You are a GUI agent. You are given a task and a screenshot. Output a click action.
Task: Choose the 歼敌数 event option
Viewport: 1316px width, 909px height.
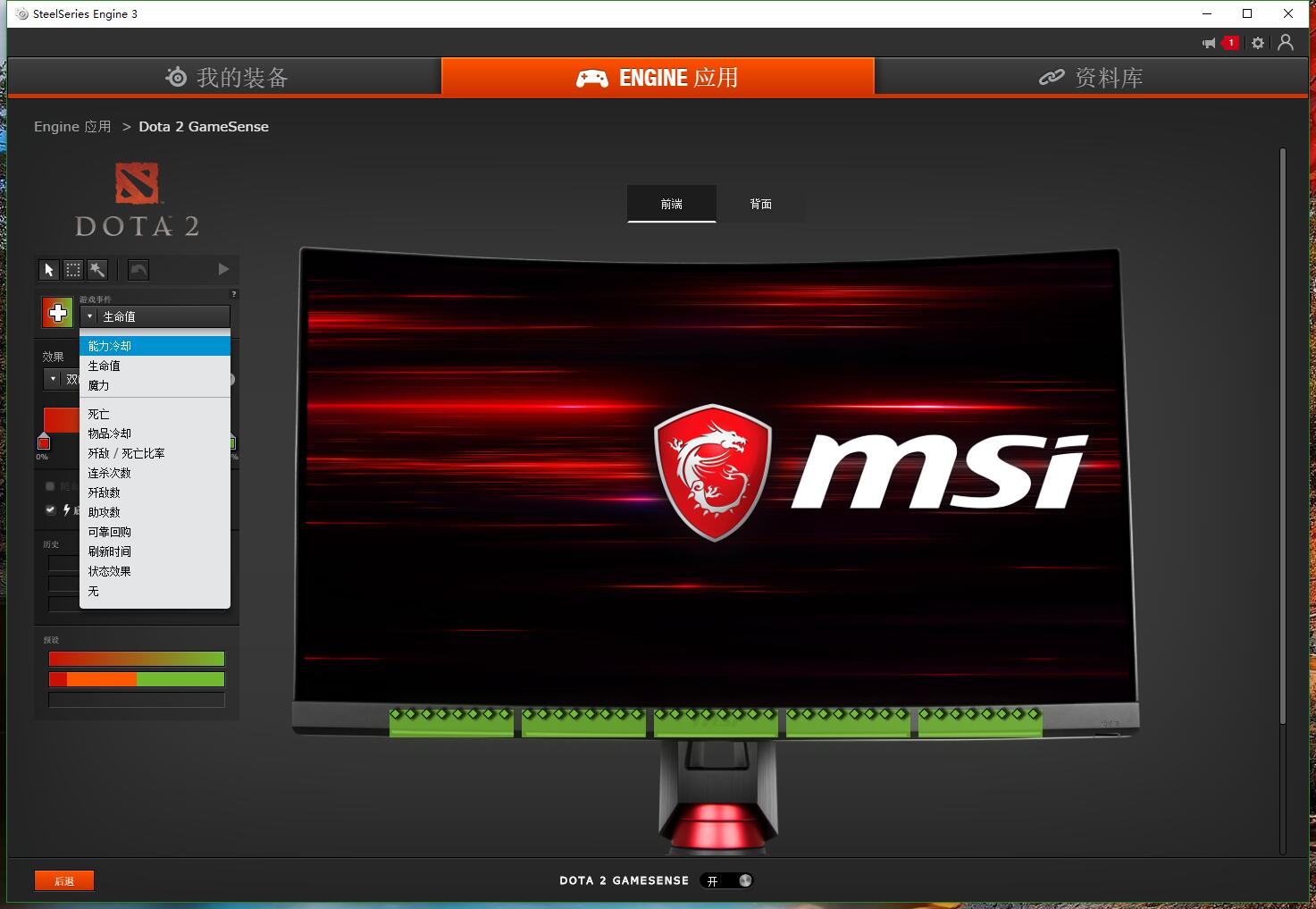(x=155, y=492)
